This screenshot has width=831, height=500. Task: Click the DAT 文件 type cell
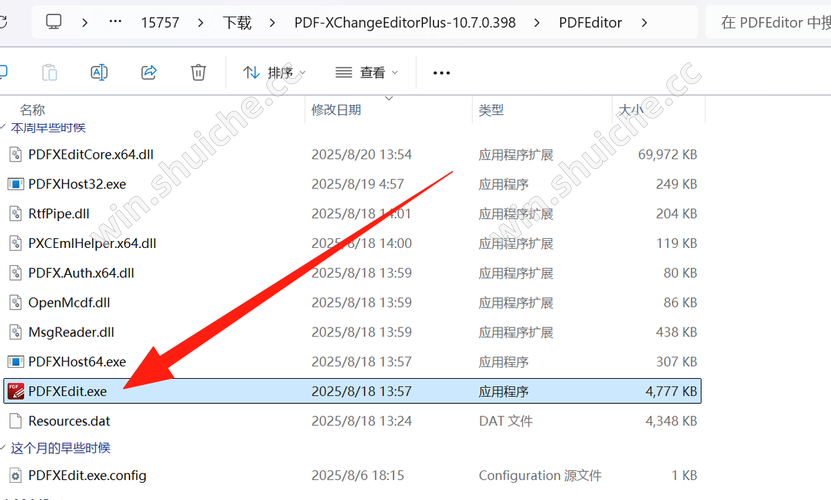(x=506, y=421)
